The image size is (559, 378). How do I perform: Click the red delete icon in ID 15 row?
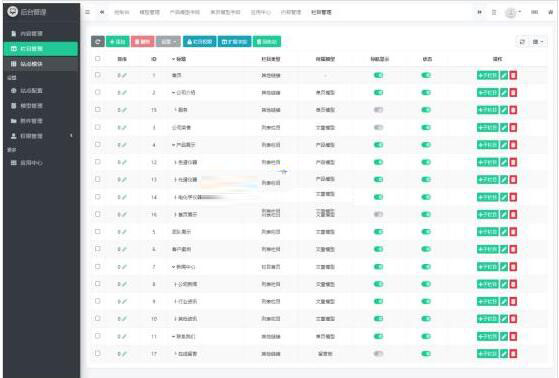pos(513,110)
